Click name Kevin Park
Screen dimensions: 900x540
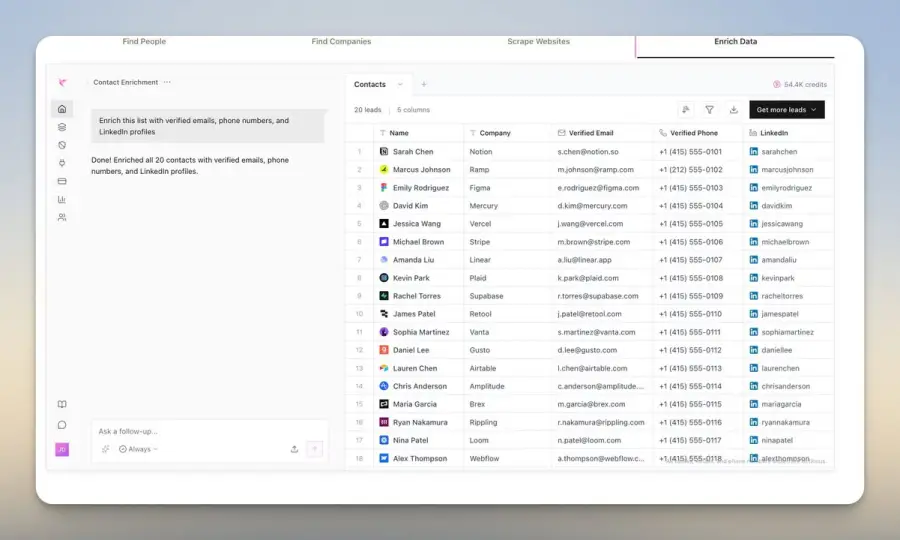[411, 278]
